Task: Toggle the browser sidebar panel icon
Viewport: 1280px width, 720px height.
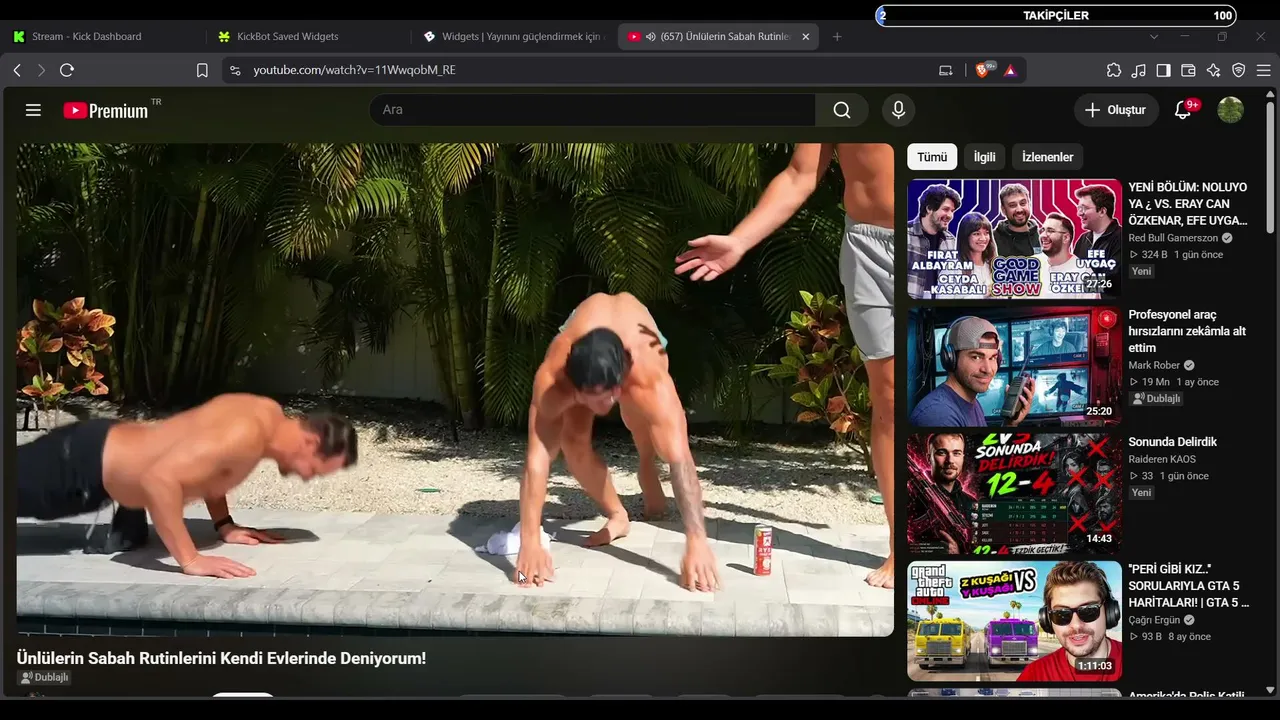Action: coord(1164,70)
